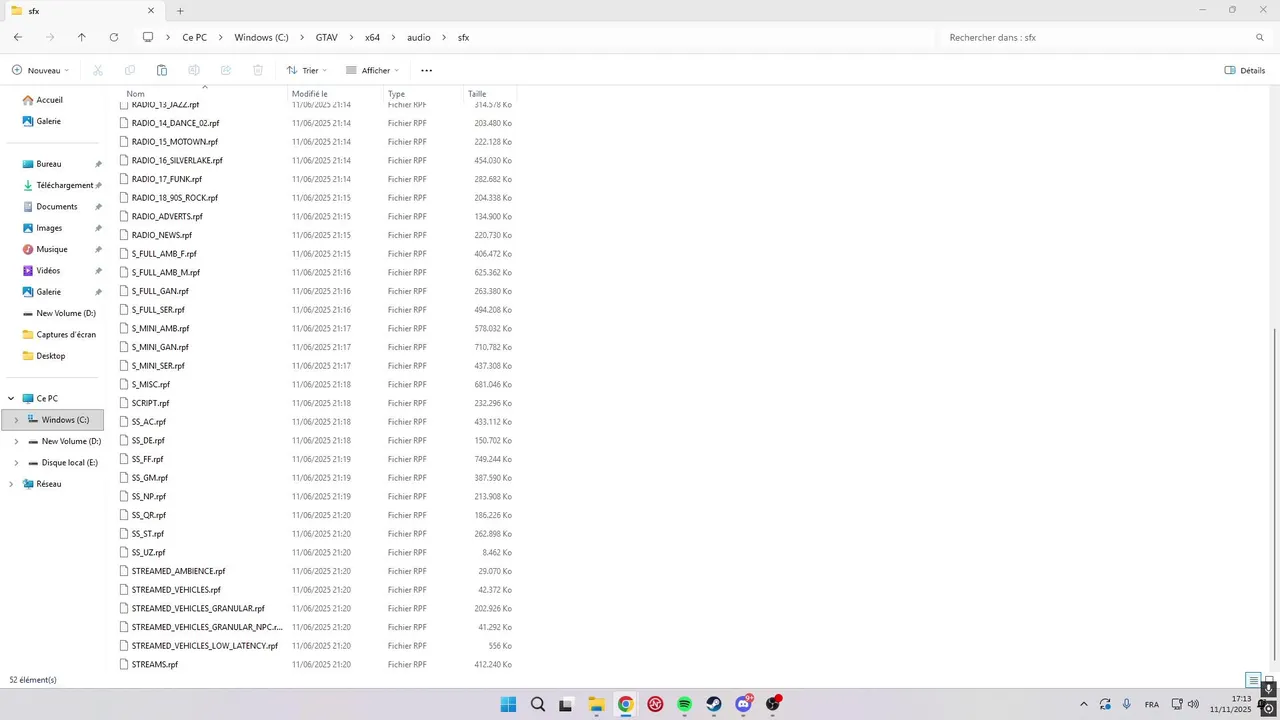Expand Windows (C:) in navigation tree
Image resolution: width=1280 pixels, height=720 pixels.
pos(15,420)
